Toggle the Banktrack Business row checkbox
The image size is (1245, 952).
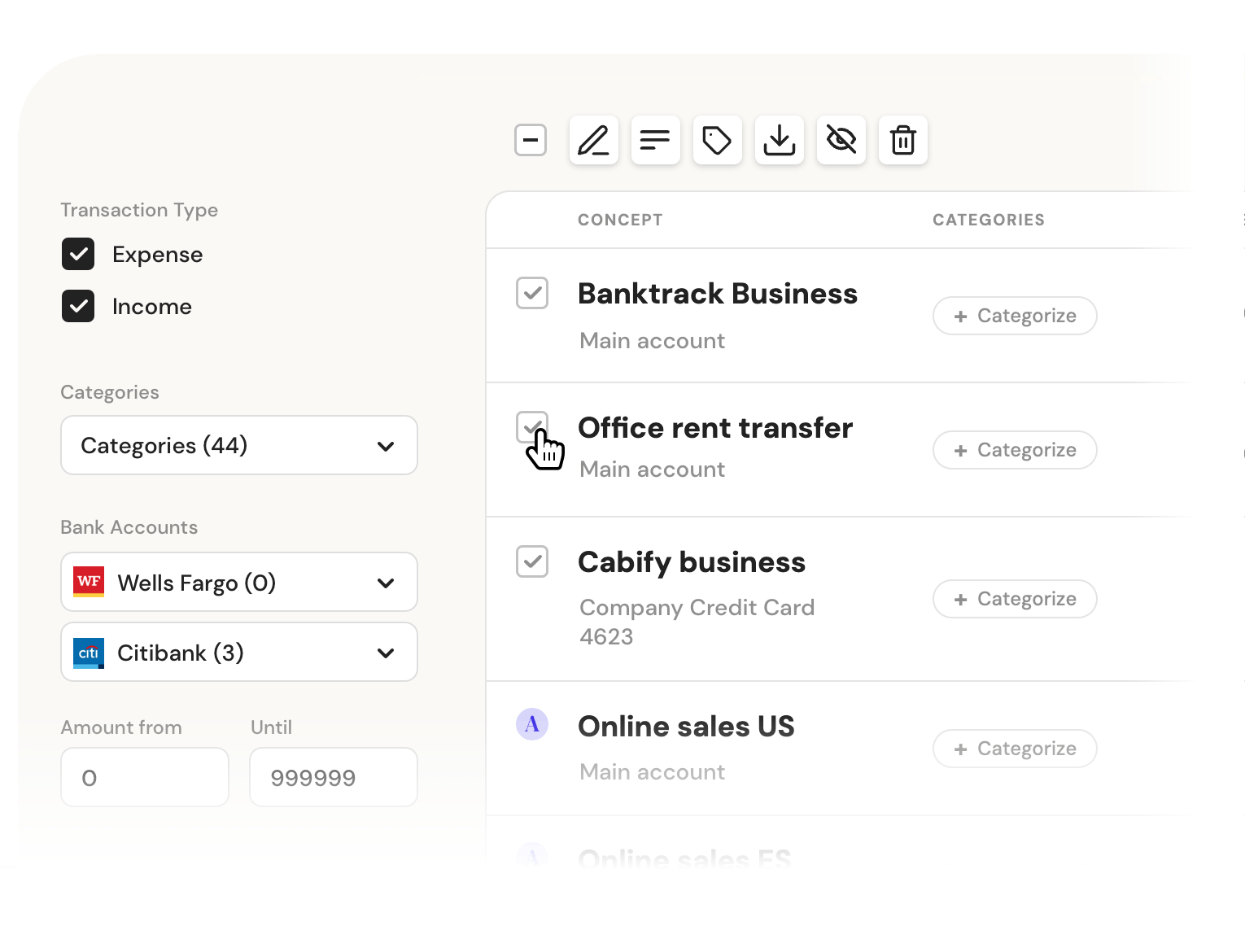coord(532,293)
